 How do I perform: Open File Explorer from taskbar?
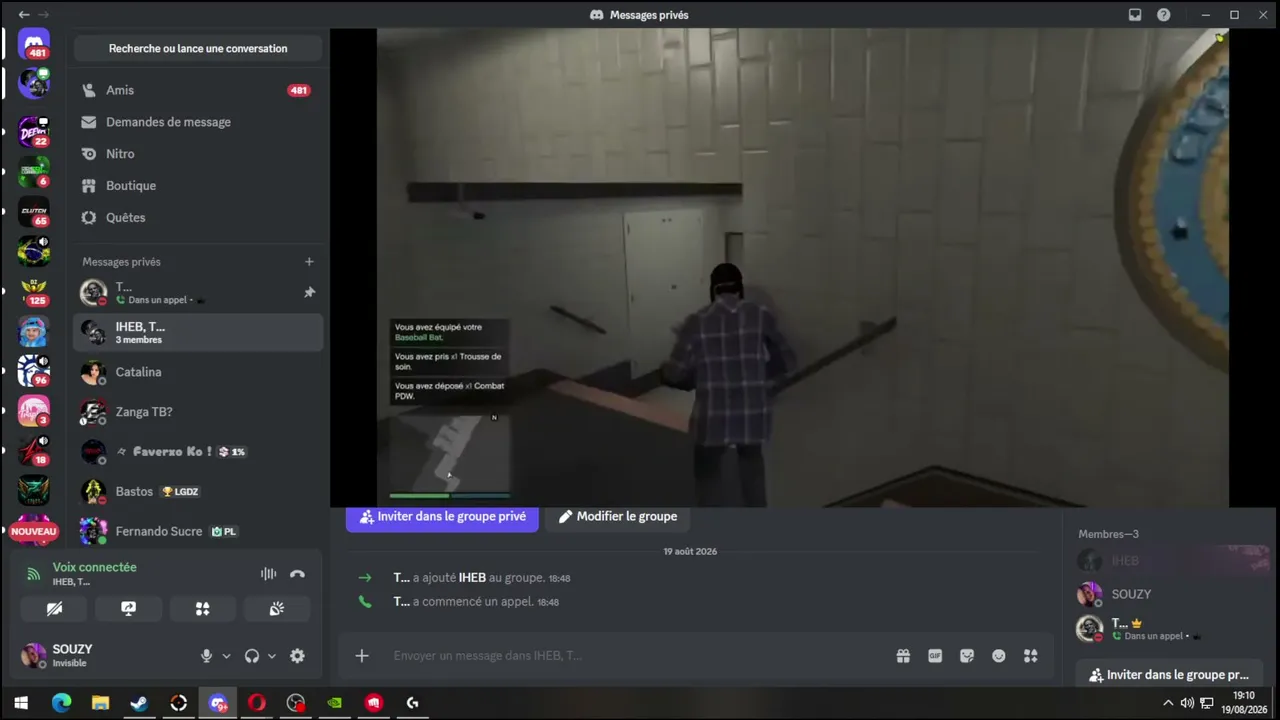point(100,703)
